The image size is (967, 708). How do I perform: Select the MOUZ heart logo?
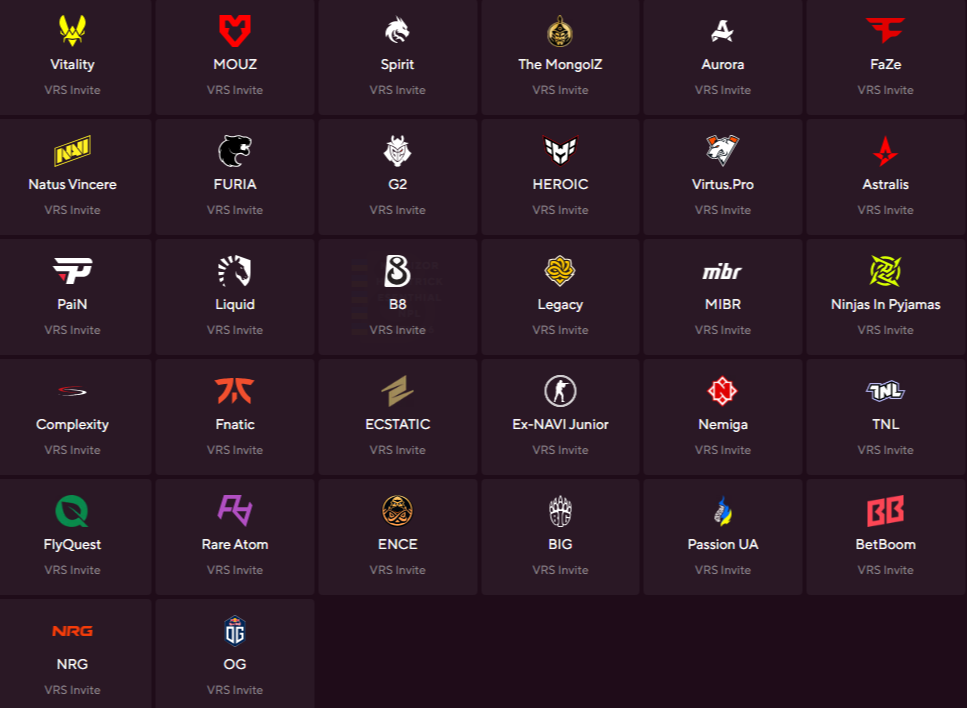pyautogui.click(x=235, y=31)
